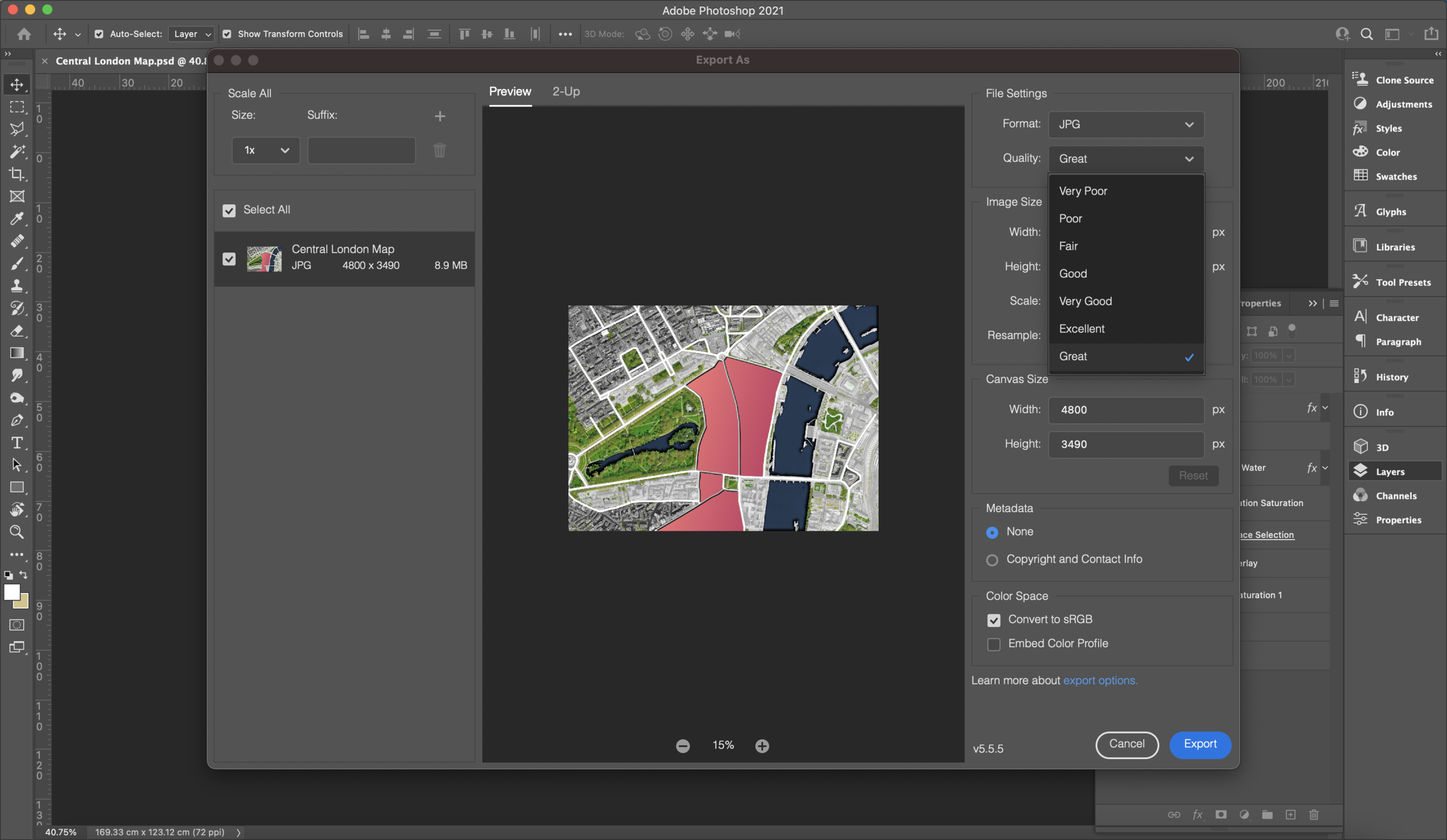Select the Eraser tool
The width and height of the screenshot is (1447, 840).
(x=17, y=330)
